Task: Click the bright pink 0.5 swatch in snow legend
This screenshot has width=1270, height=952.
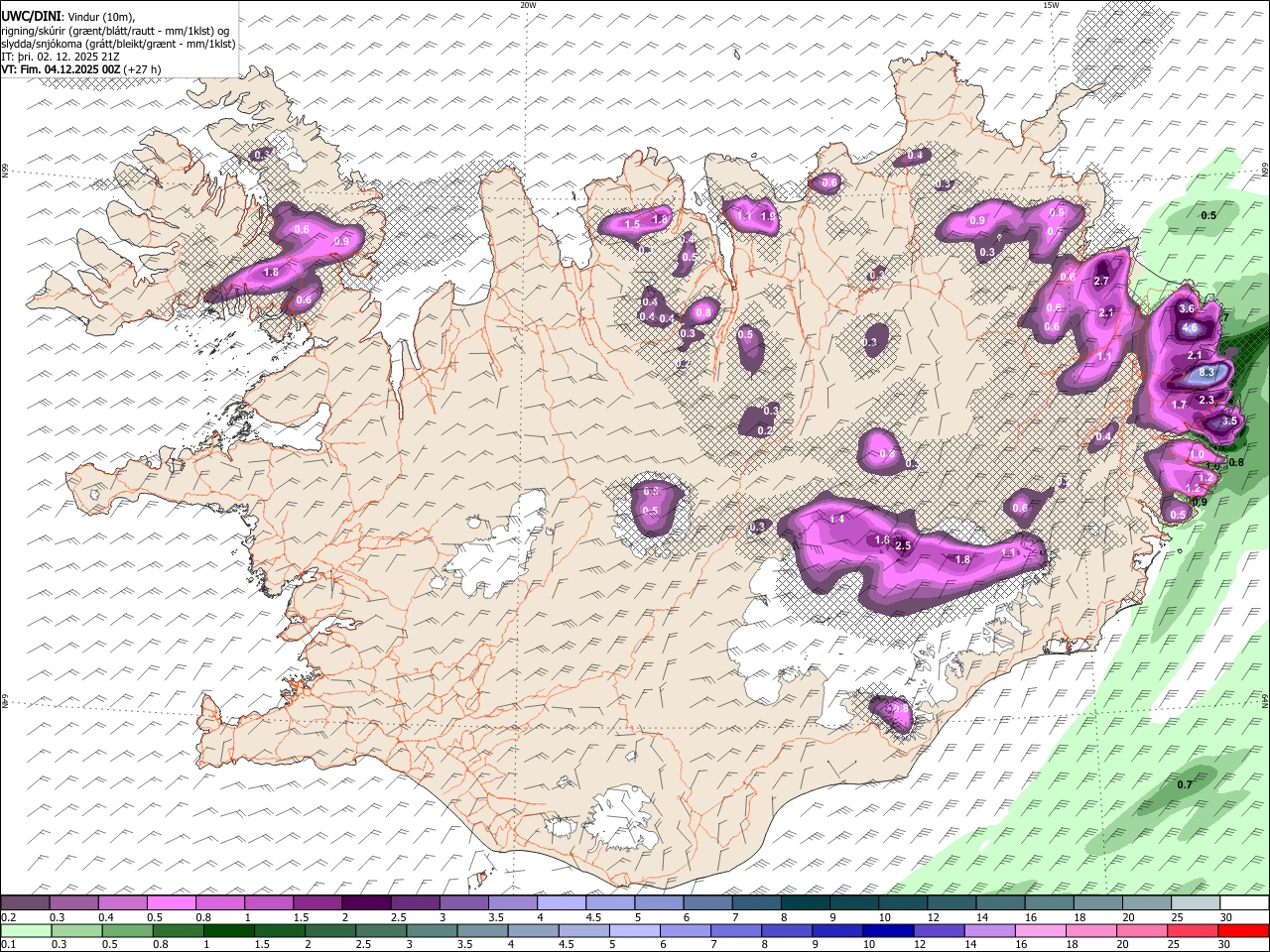Action: click(x=171, y=903)
